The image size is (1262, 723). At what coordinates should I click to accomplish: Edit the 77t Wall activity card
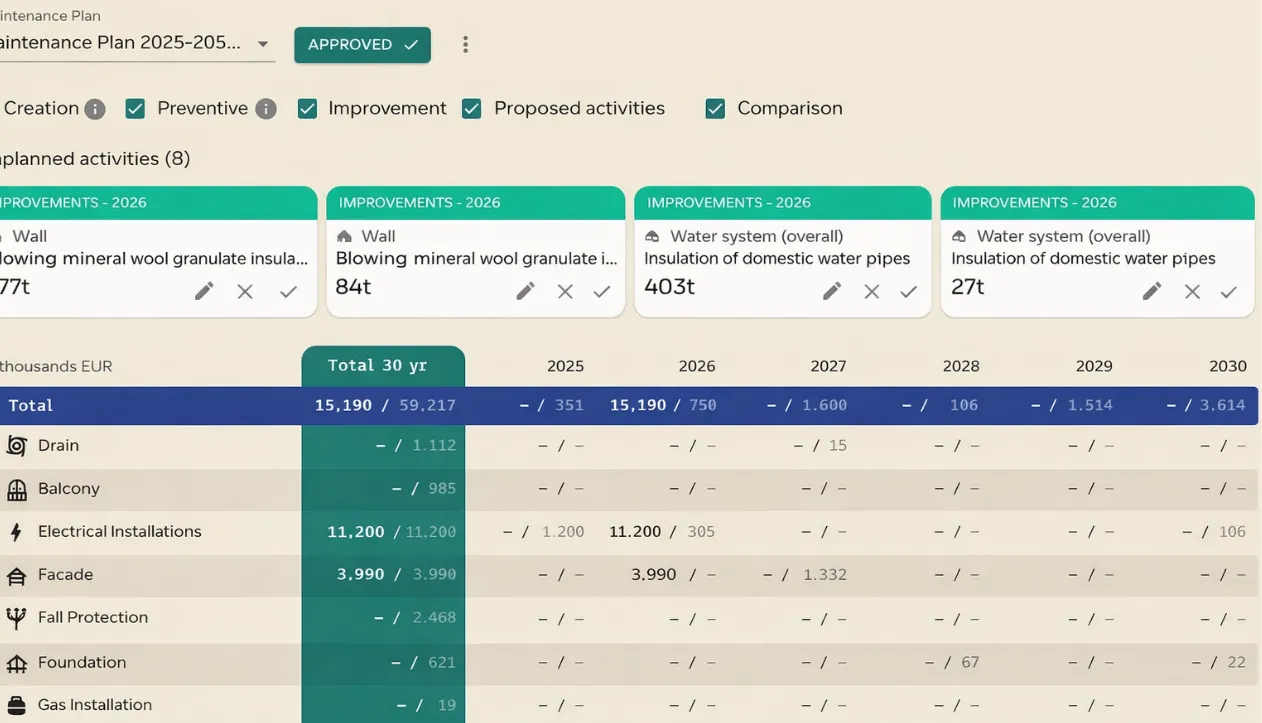pos(204,291)
